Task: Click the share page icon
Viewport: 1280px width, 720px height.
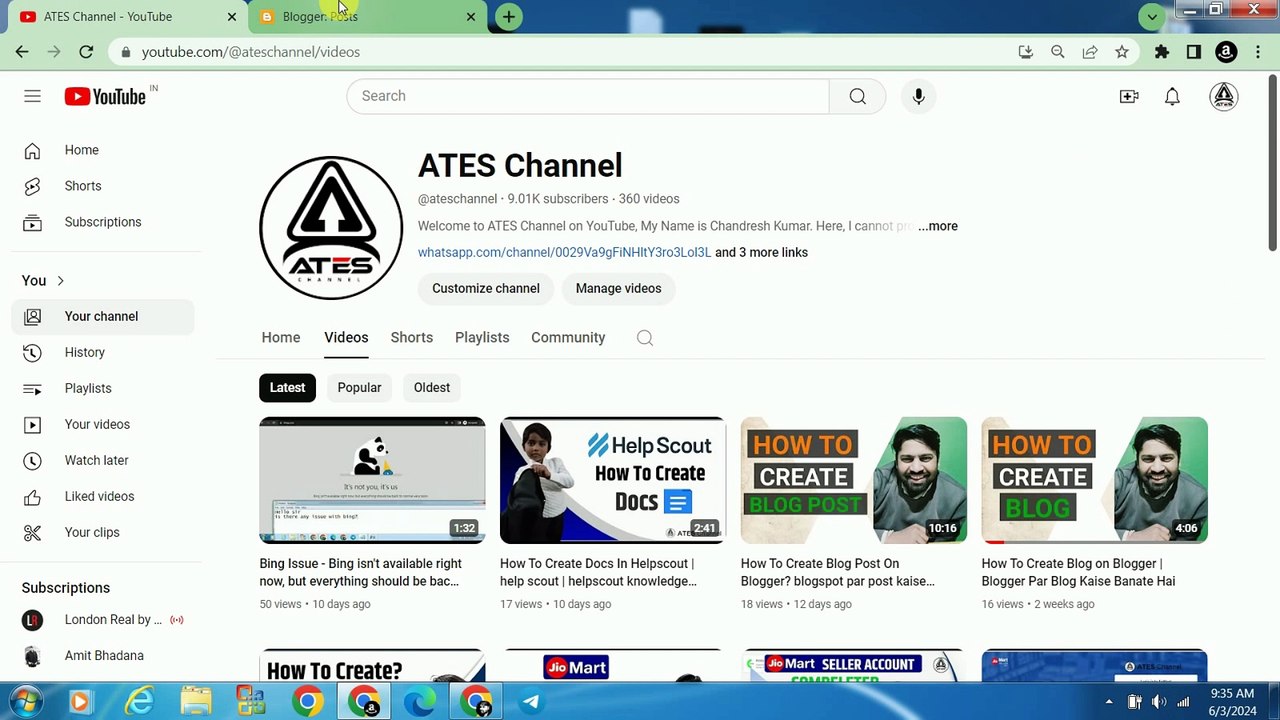Action: pos(1090,52)
